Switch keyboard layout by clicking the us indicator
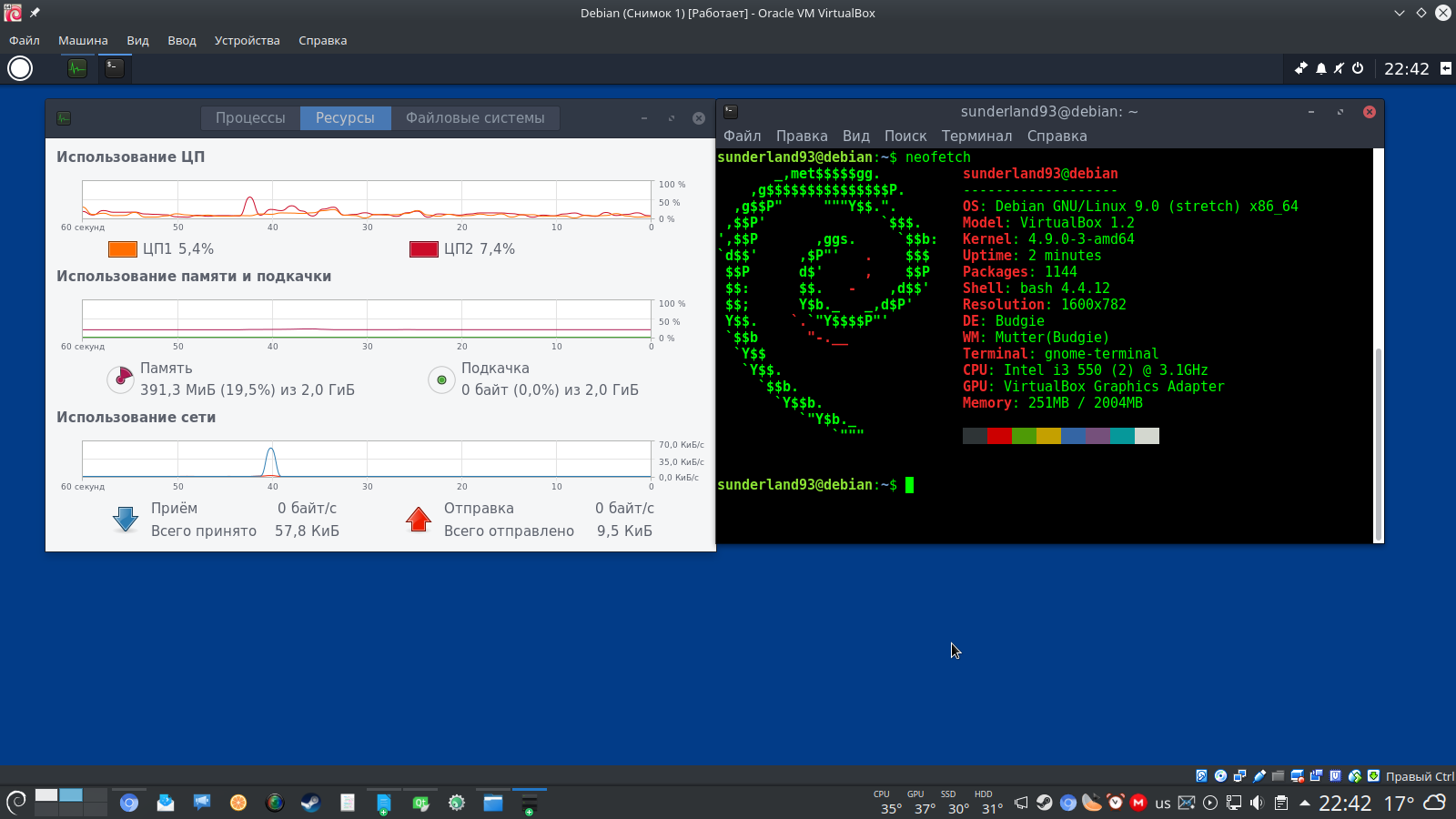 tap(1163, 804)
